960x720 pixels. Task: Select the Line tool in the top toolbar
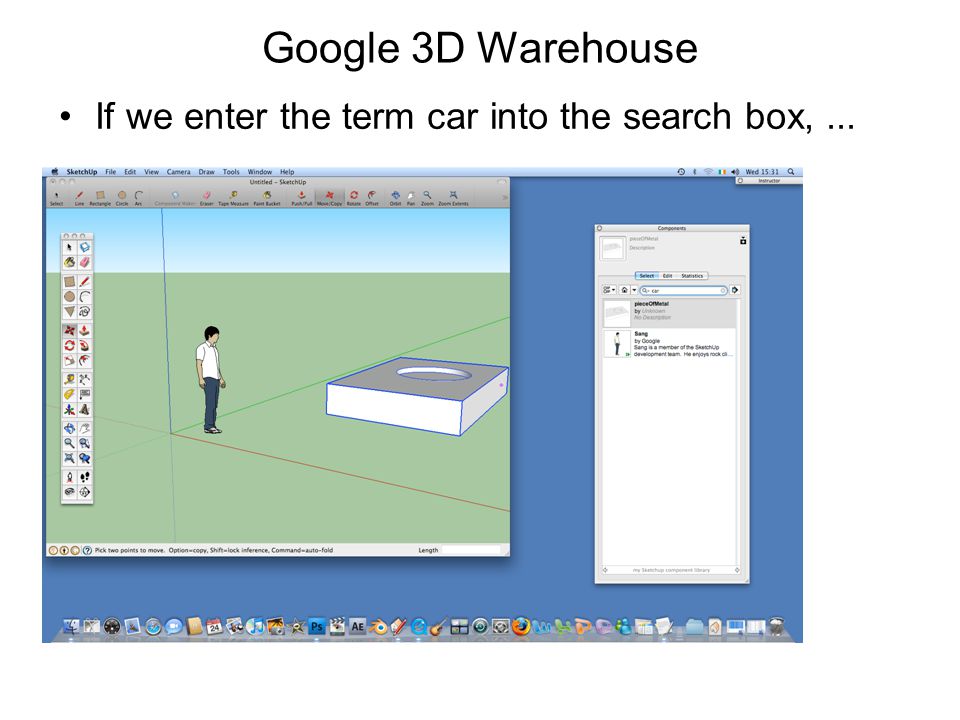(79, 196)
